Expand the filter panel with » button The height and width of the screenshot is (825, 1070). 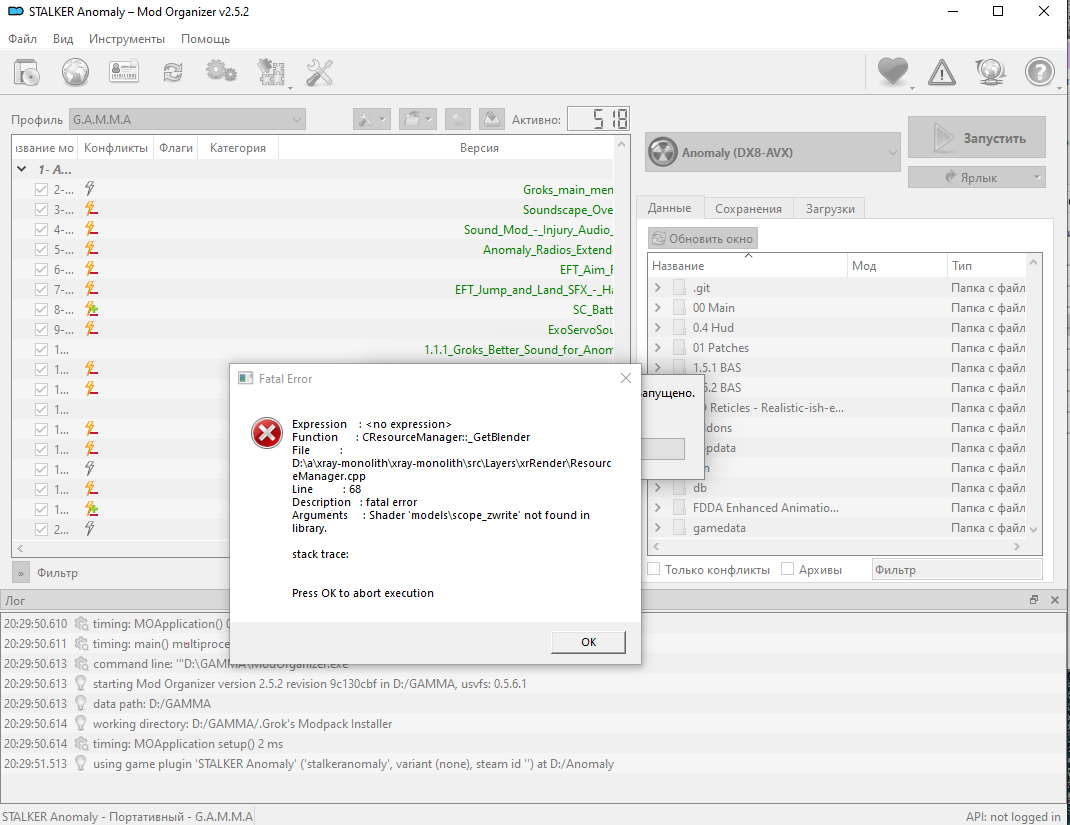point(21,573)
